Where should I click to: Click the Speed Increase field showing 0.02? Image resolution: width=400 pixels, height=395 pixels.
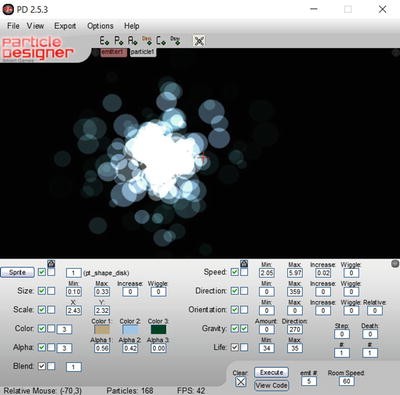(323, 273)
